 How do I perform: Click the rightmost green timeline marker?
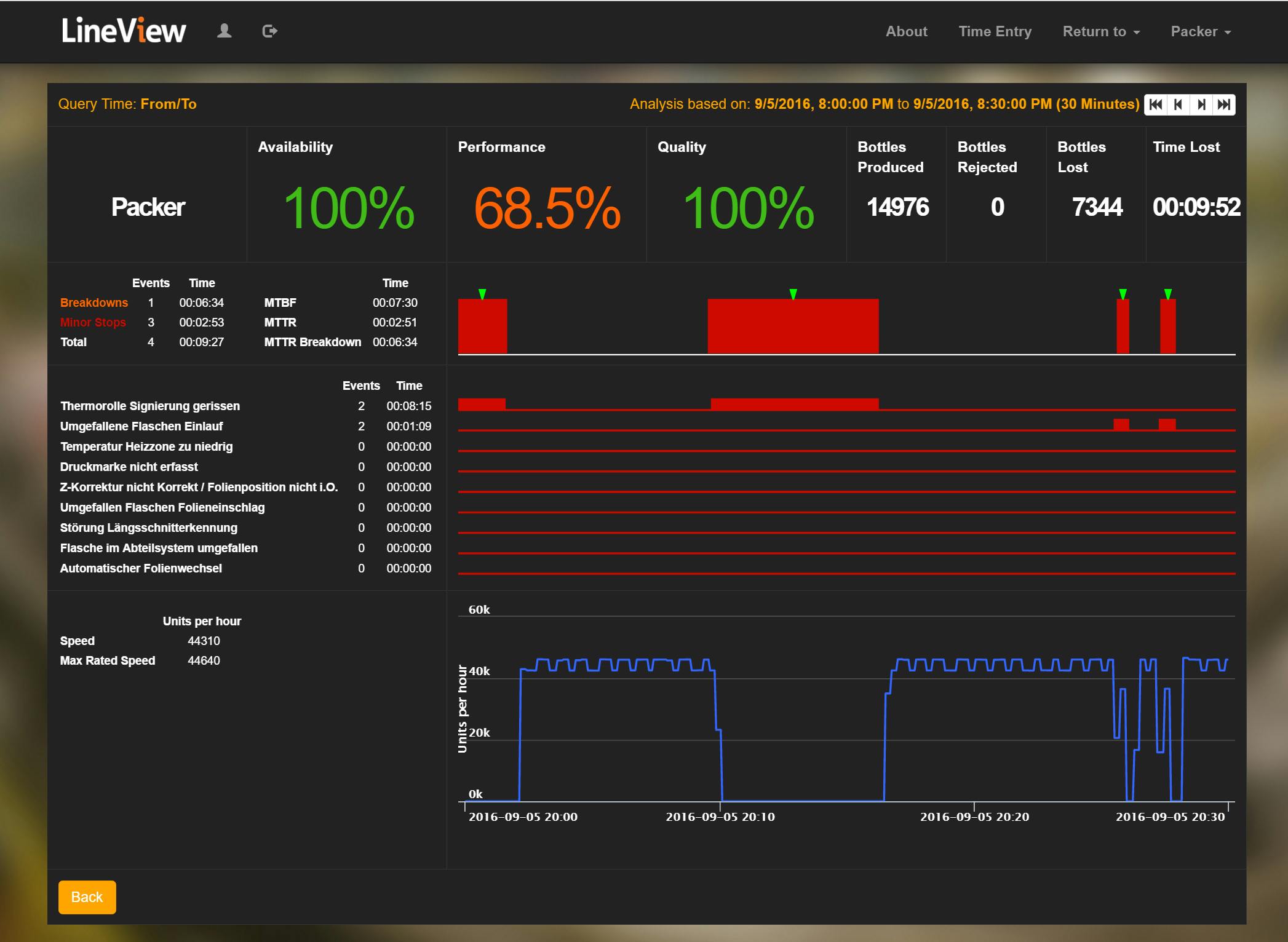[x=1167, y=294]
